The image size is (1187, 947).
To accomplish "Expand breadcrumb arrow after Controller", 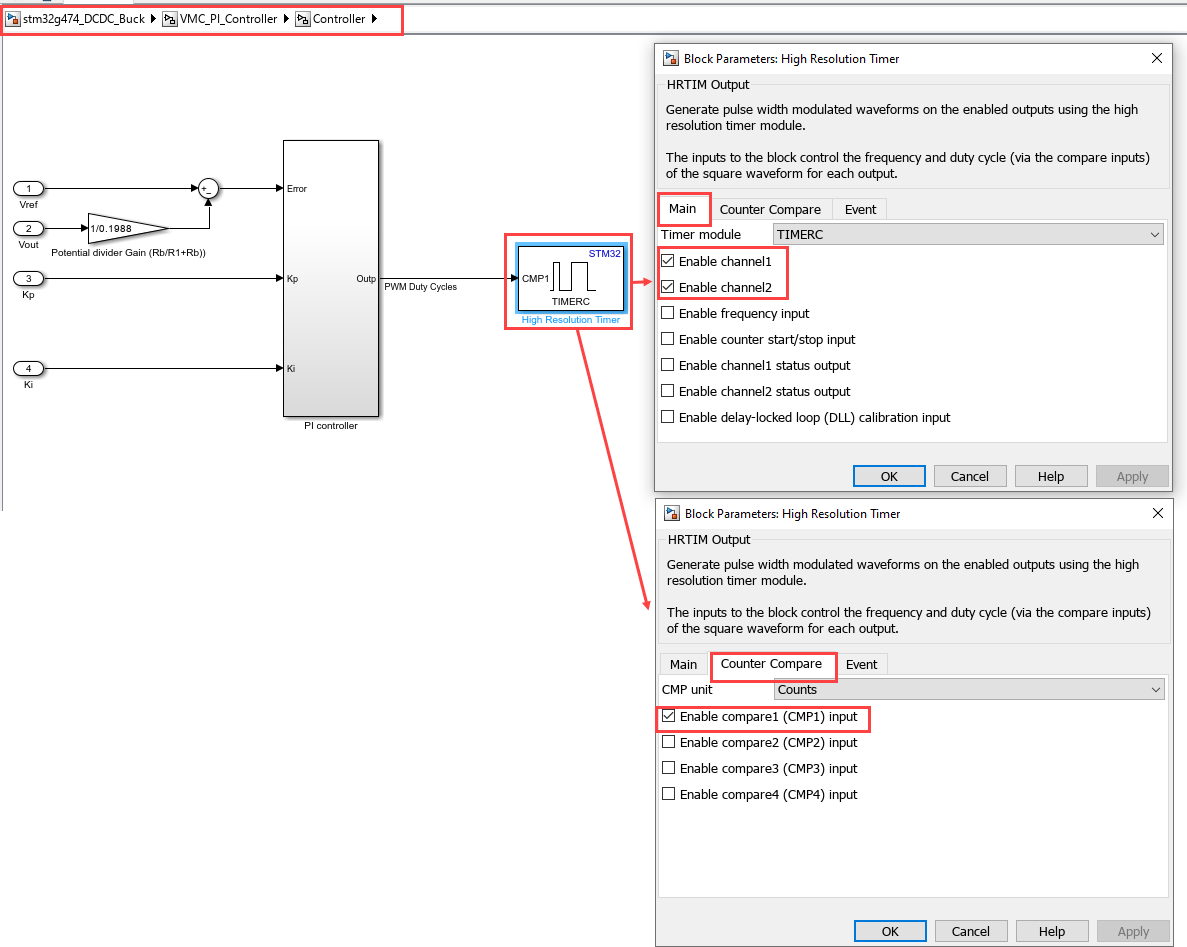I will [374, 19].
